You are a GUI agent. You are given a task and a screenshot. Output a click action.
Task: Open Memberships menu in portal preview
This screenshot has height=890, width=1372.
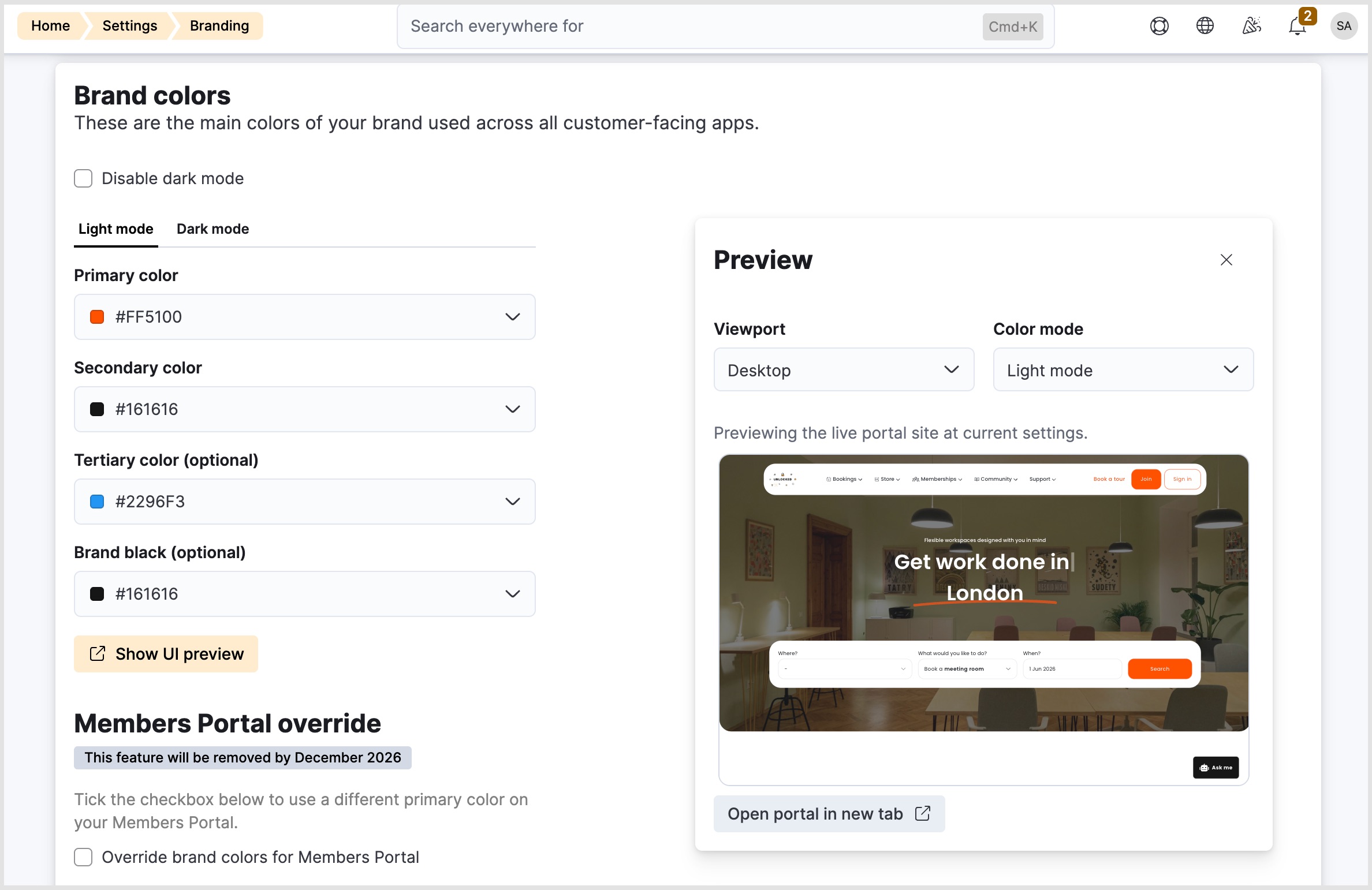pos(937,479)
